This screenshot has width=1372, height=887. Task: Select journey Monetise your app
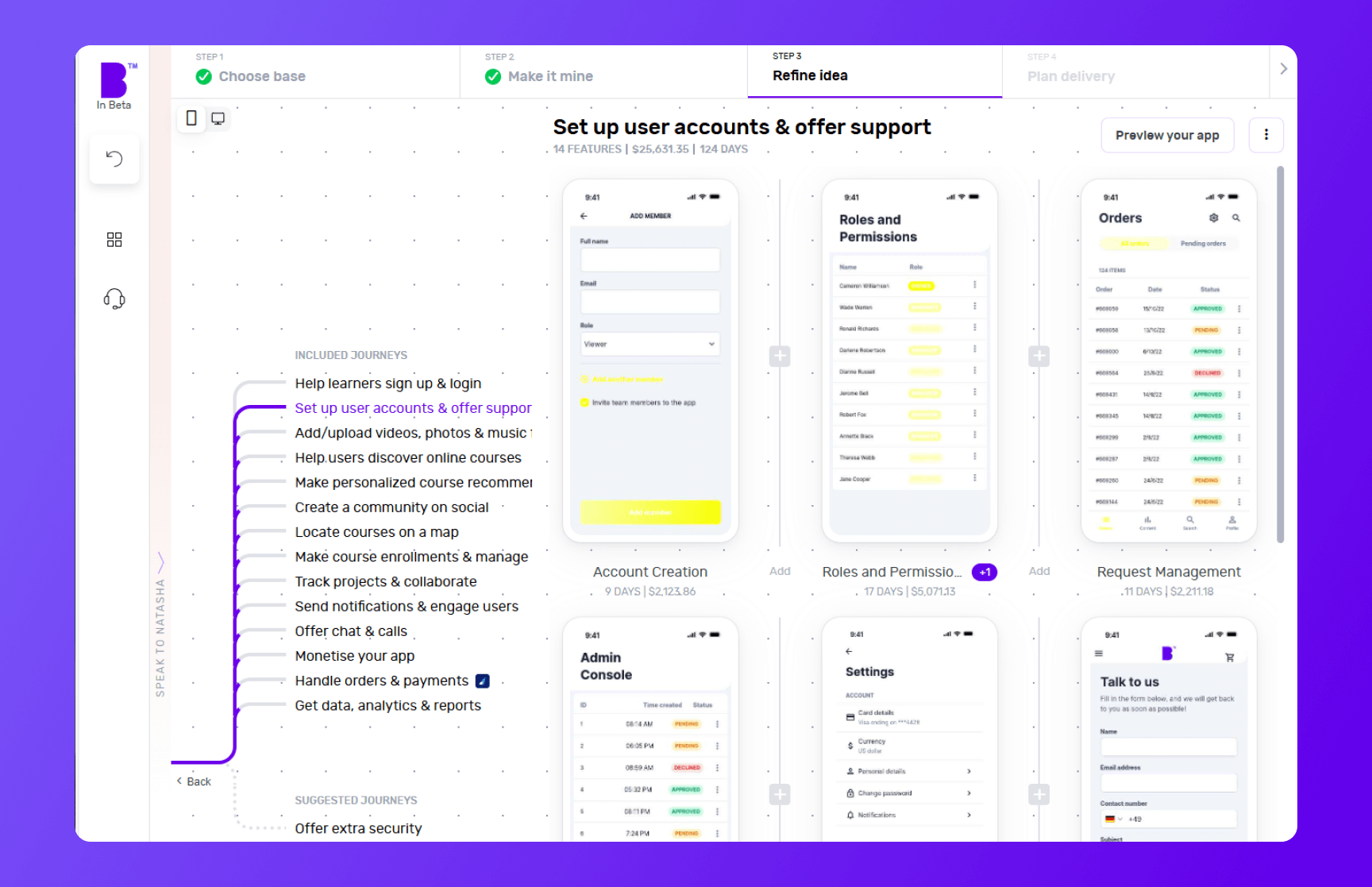point(355,656)
